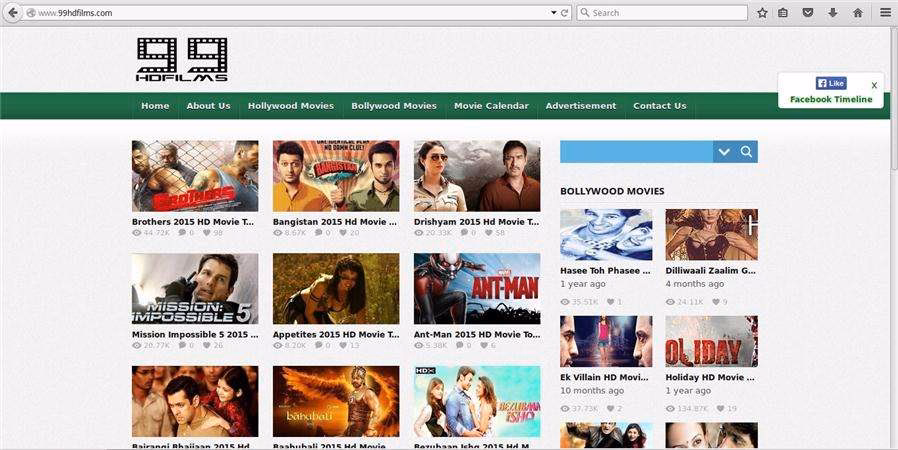Click the Ant-Man 2015 HD Movie title
Screen dimensions: 898x450
pyautogui.click(x=477, y=334)
